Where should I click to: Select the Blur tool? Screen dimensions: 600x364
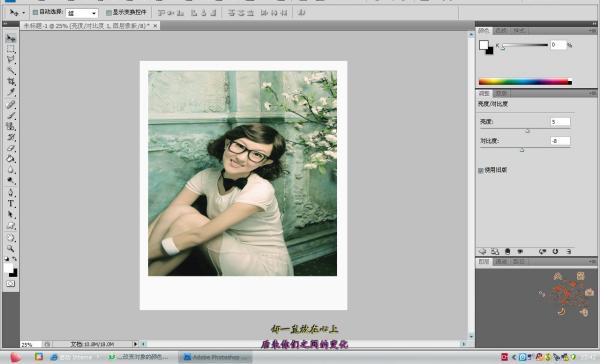click(x=10, y=170)
